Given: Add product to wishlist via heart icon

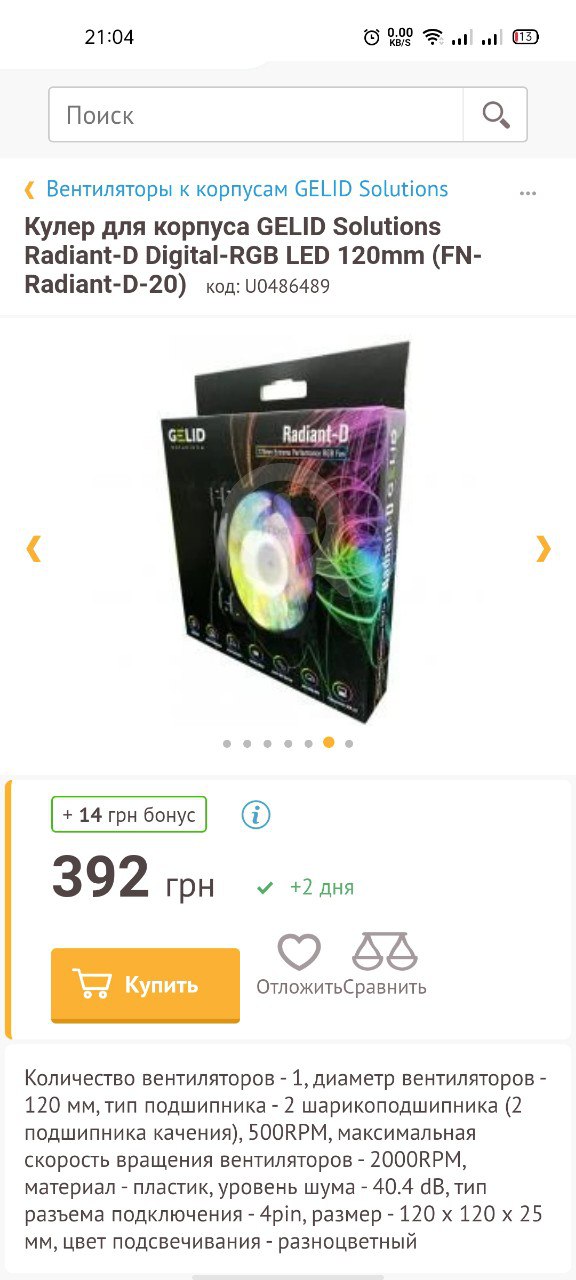Looking at the screenshot, I should (x=299, y=952).
